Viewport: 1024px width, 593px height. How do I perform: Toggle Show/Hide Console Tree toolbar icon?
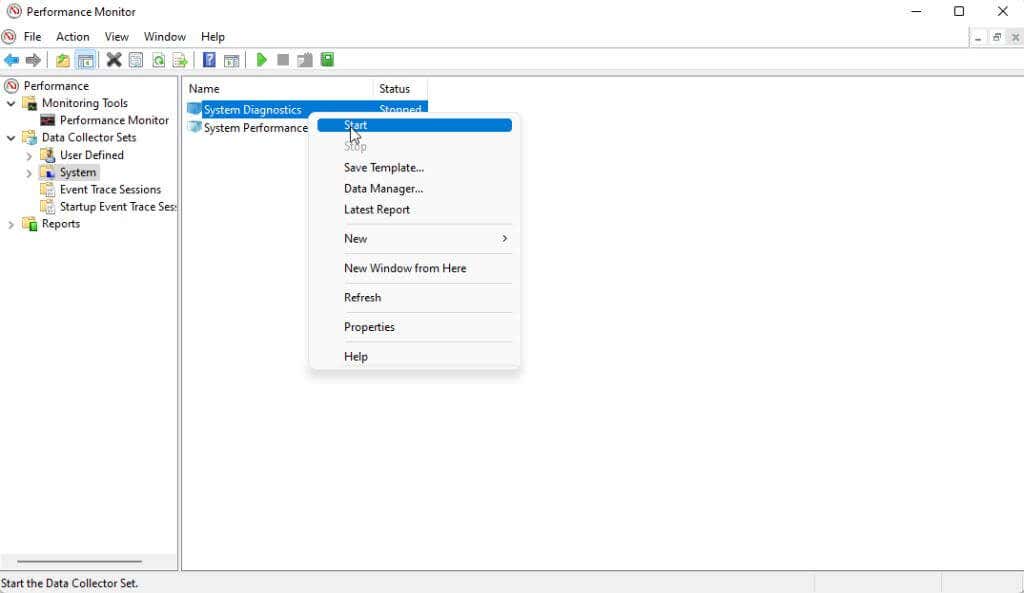coord(86,60)
